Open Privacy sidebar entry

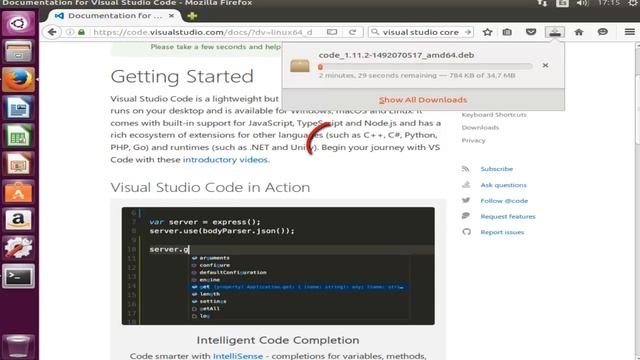coord(473,140)
